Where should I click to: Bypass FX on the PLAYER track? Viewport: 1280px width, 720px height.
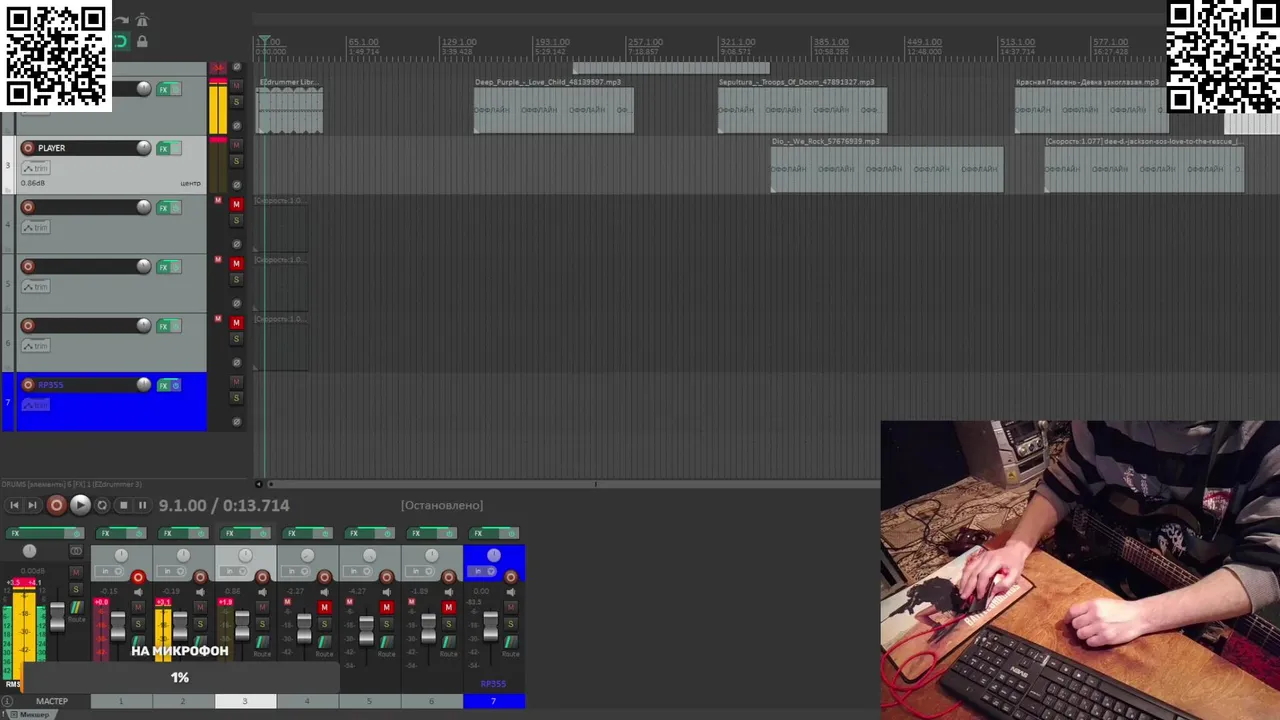(x=176, y=149)
